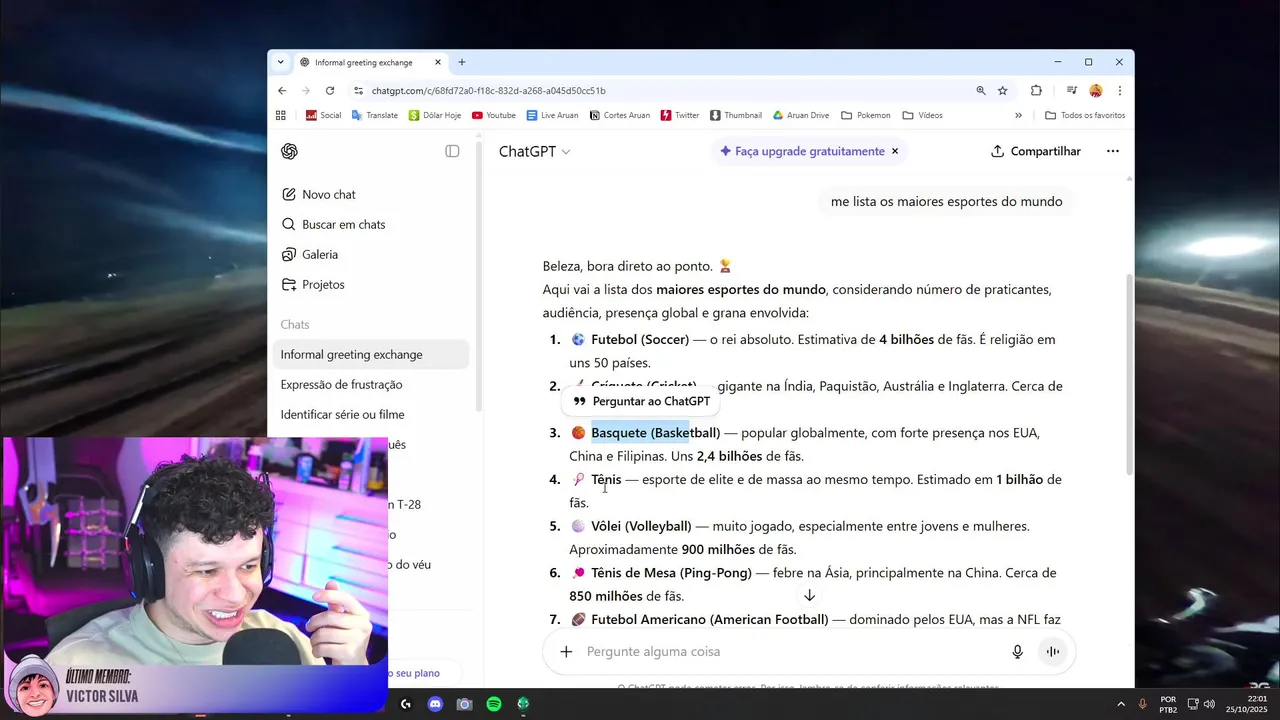Collapse the Chats section header
The width and height of the screenshot is (1280, 720).
(x=295, y=324)
